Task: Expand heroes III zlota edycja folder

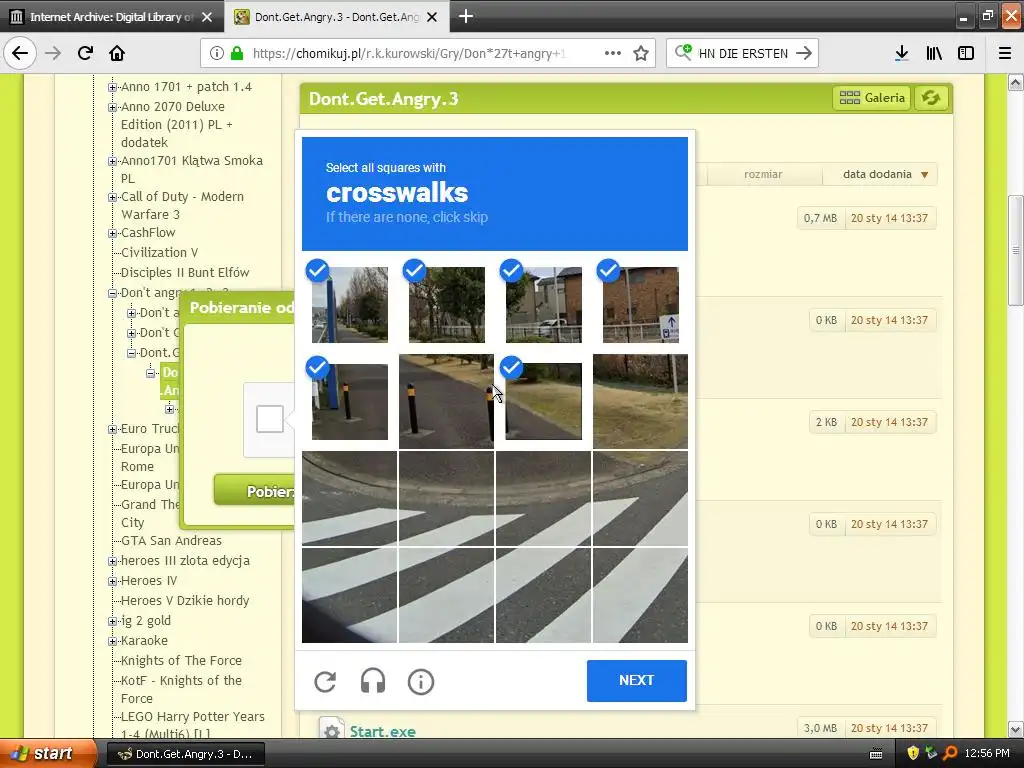Action: [112, 561]
